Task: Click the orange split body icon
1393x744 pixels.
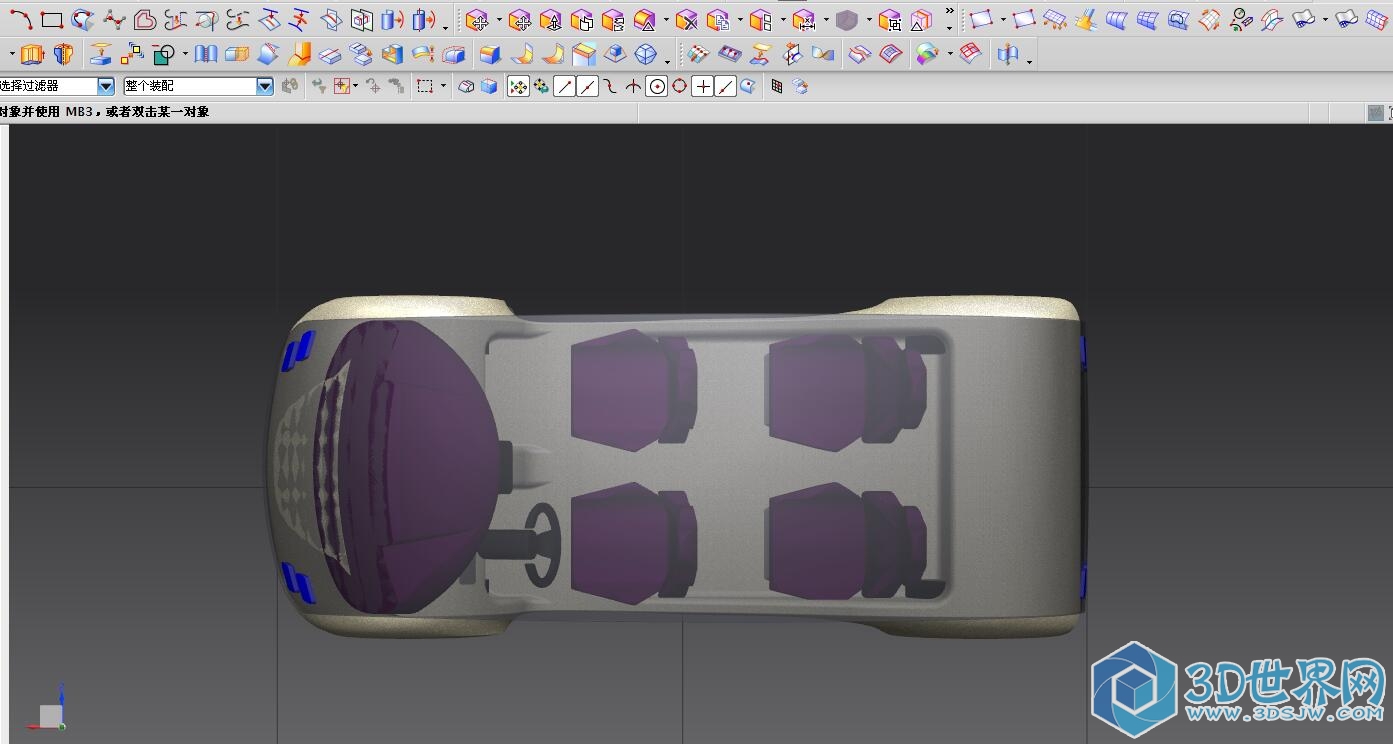Action: [63, 55]
